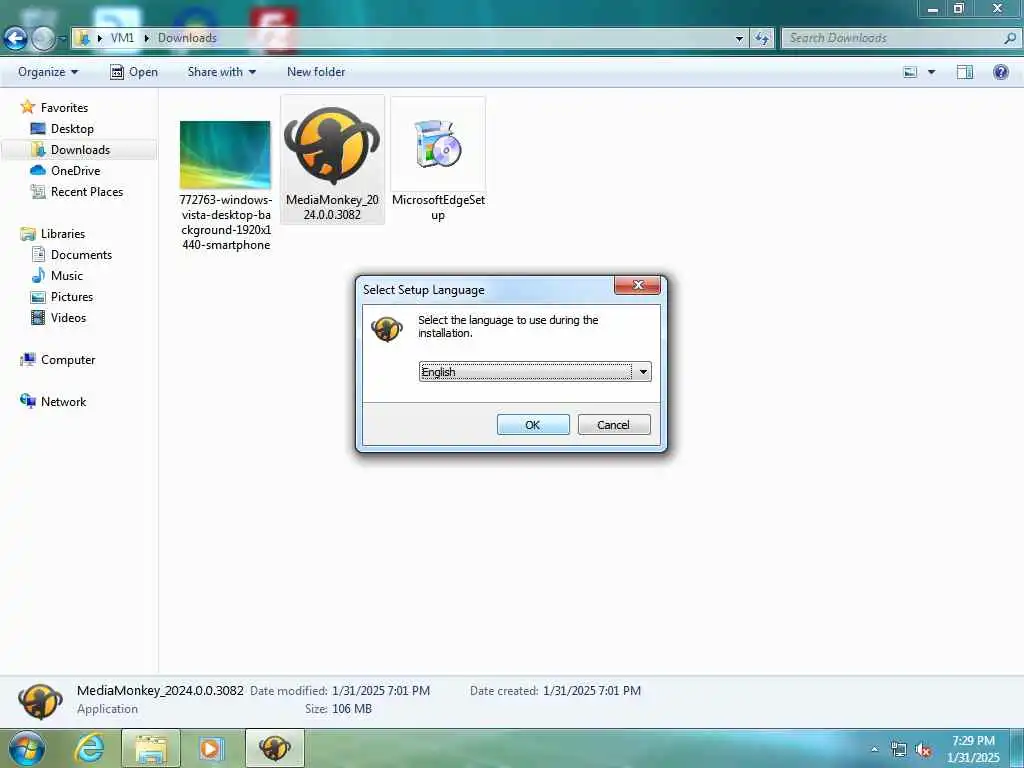Click the Forward navigation arrow
This screenshot has width=1024, height=768.
43,39
